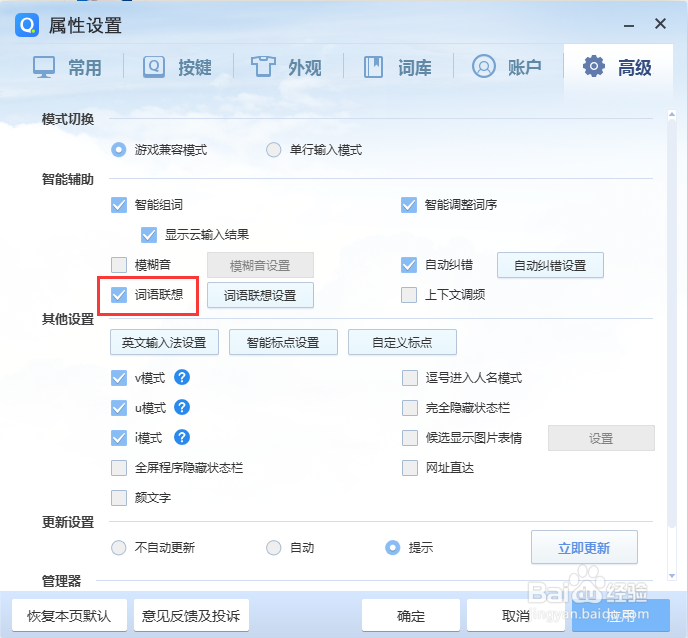Enable 逗号进入人名模式 checkbox
The height and width of the screenshot is (638, 688).
point(409,378)
